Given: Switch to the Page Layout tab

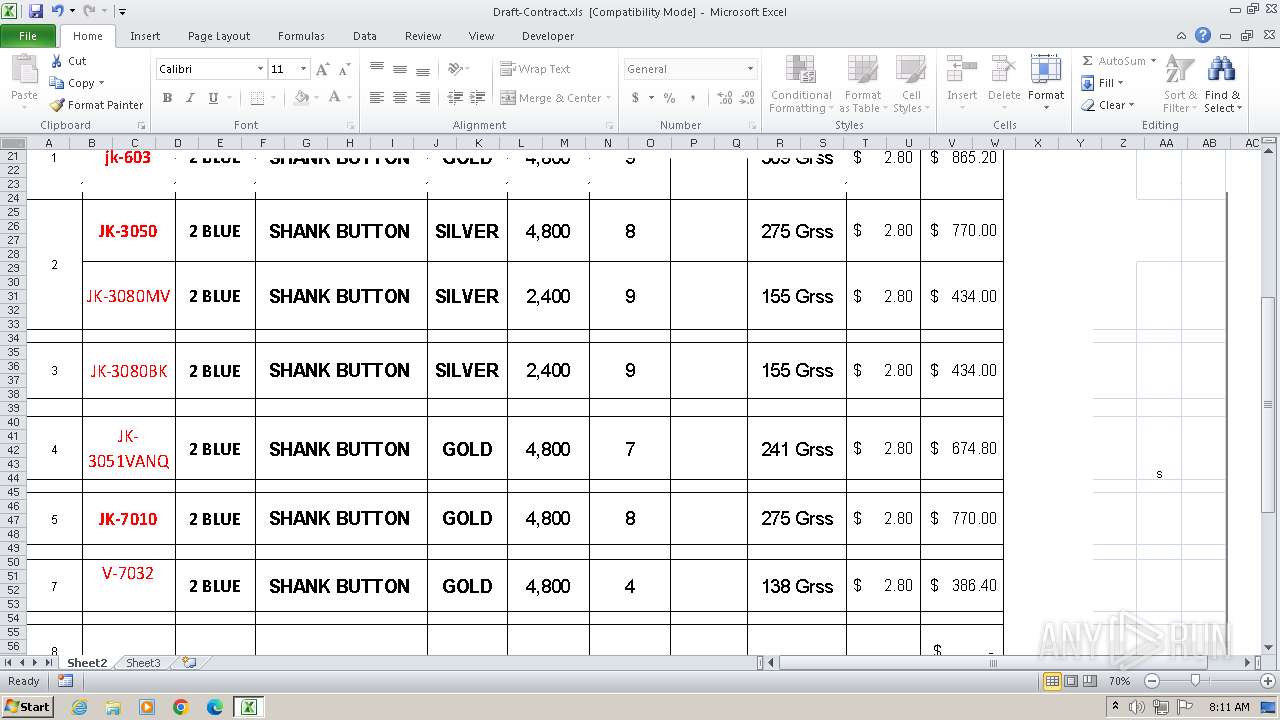Looking at the screenshot, I should pos(219,36).
